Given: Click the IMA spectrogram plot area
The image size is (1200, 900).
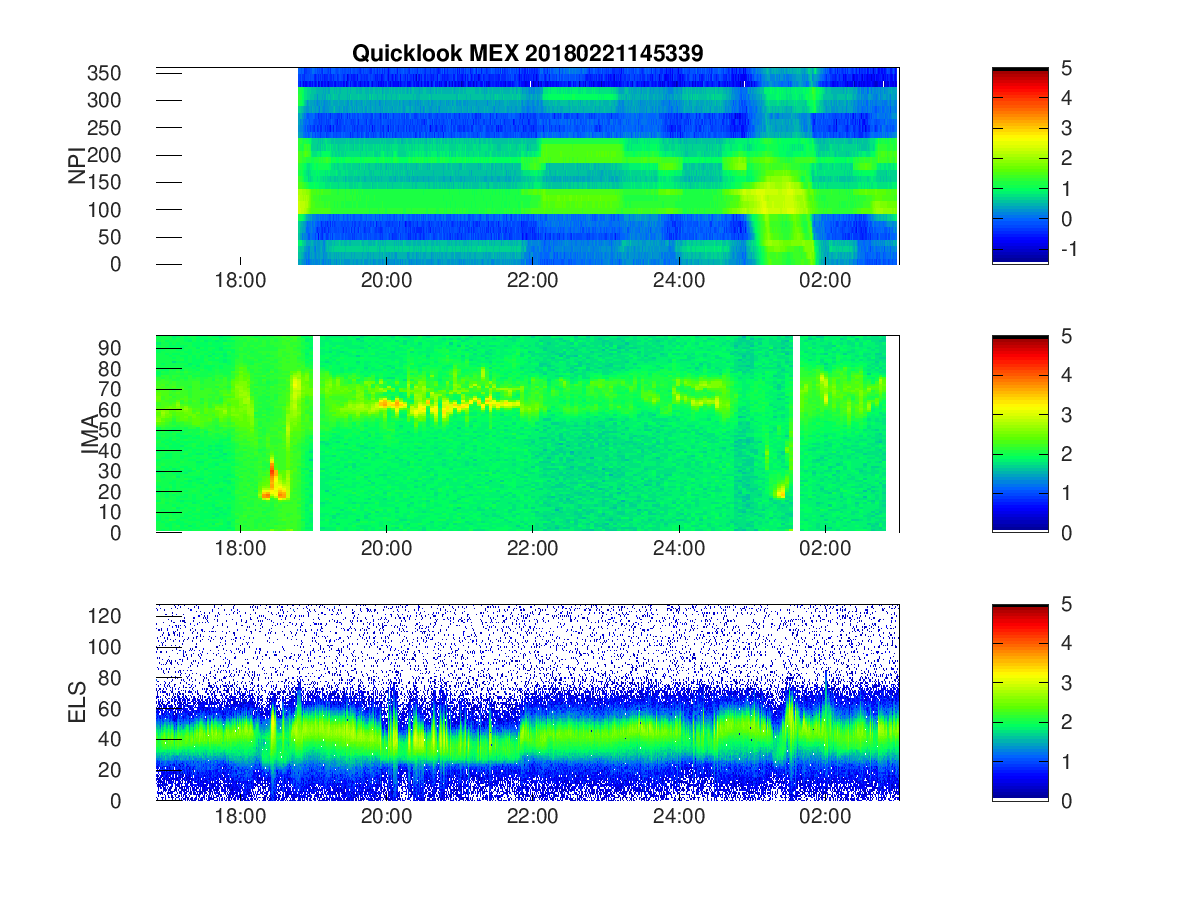Looking at the screenshot, I should tap(527, 434).
